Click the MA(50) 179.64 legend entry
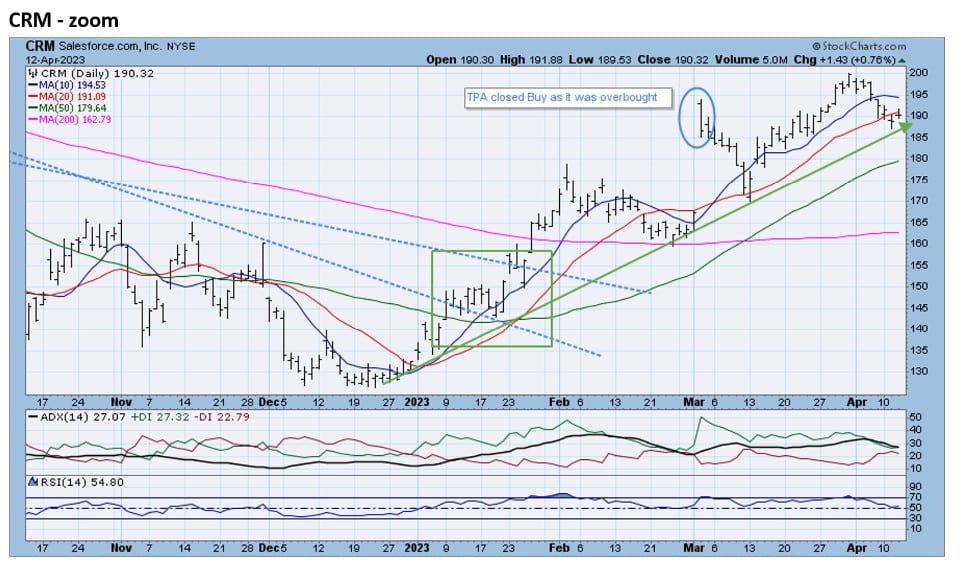Screen dimensions: 977x567 [67, 108]
